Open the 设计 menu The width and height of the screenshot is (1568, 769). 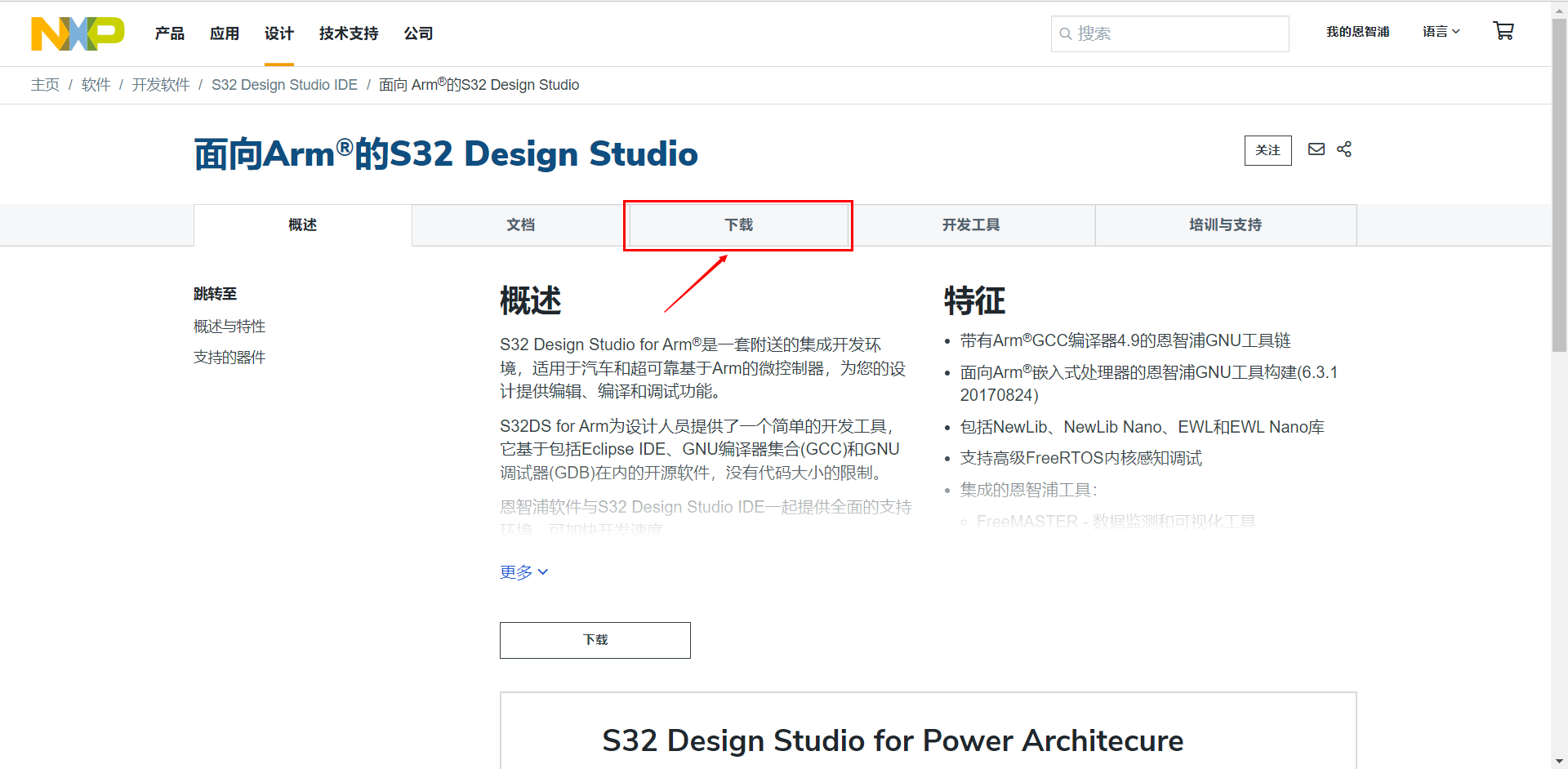278,33
